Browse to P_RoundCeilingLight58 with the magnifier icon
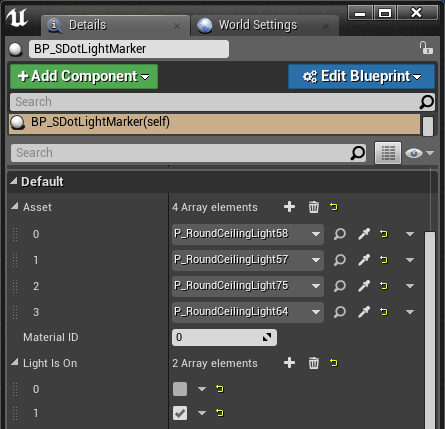 tap(339, 234)
